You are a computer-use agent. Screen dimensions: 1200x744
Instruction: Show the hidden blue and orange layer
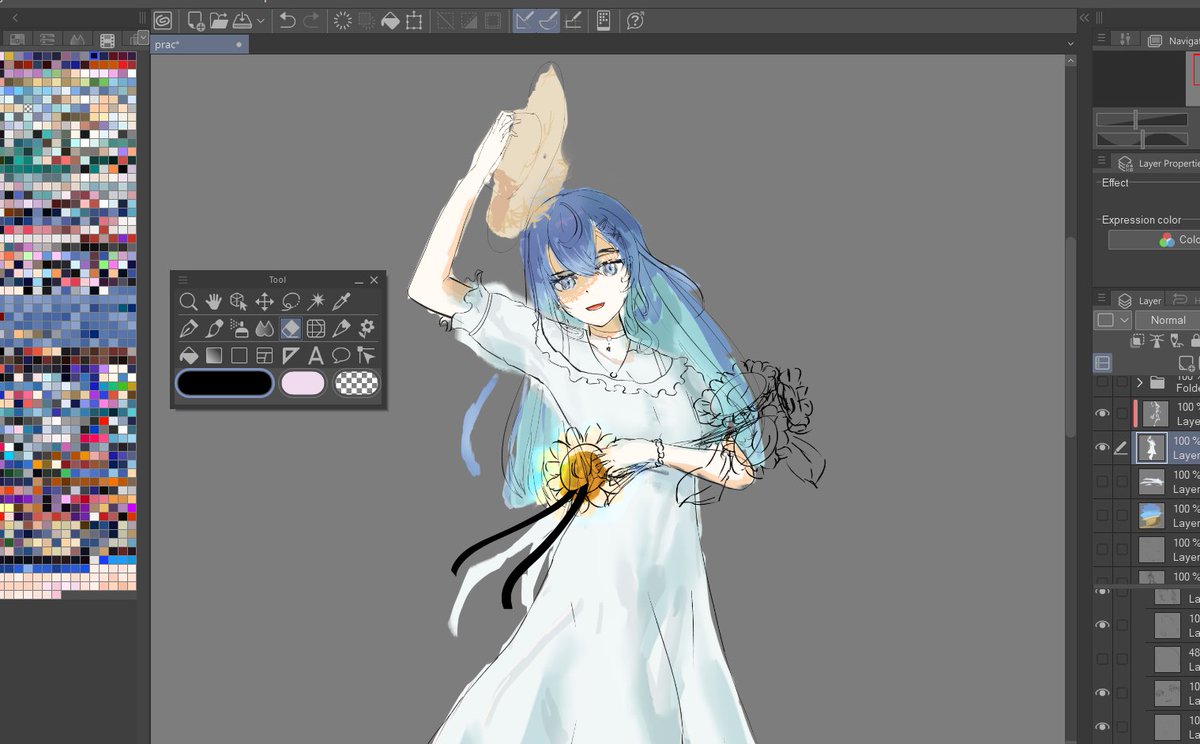coord(1102,516)
